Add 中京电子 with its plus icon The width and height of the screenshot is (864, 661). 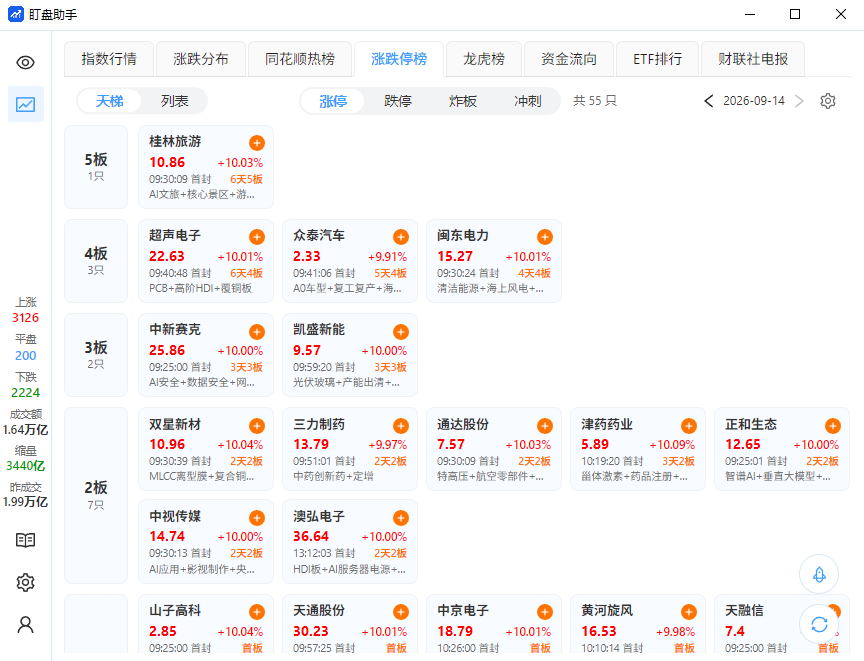point(545,612)
